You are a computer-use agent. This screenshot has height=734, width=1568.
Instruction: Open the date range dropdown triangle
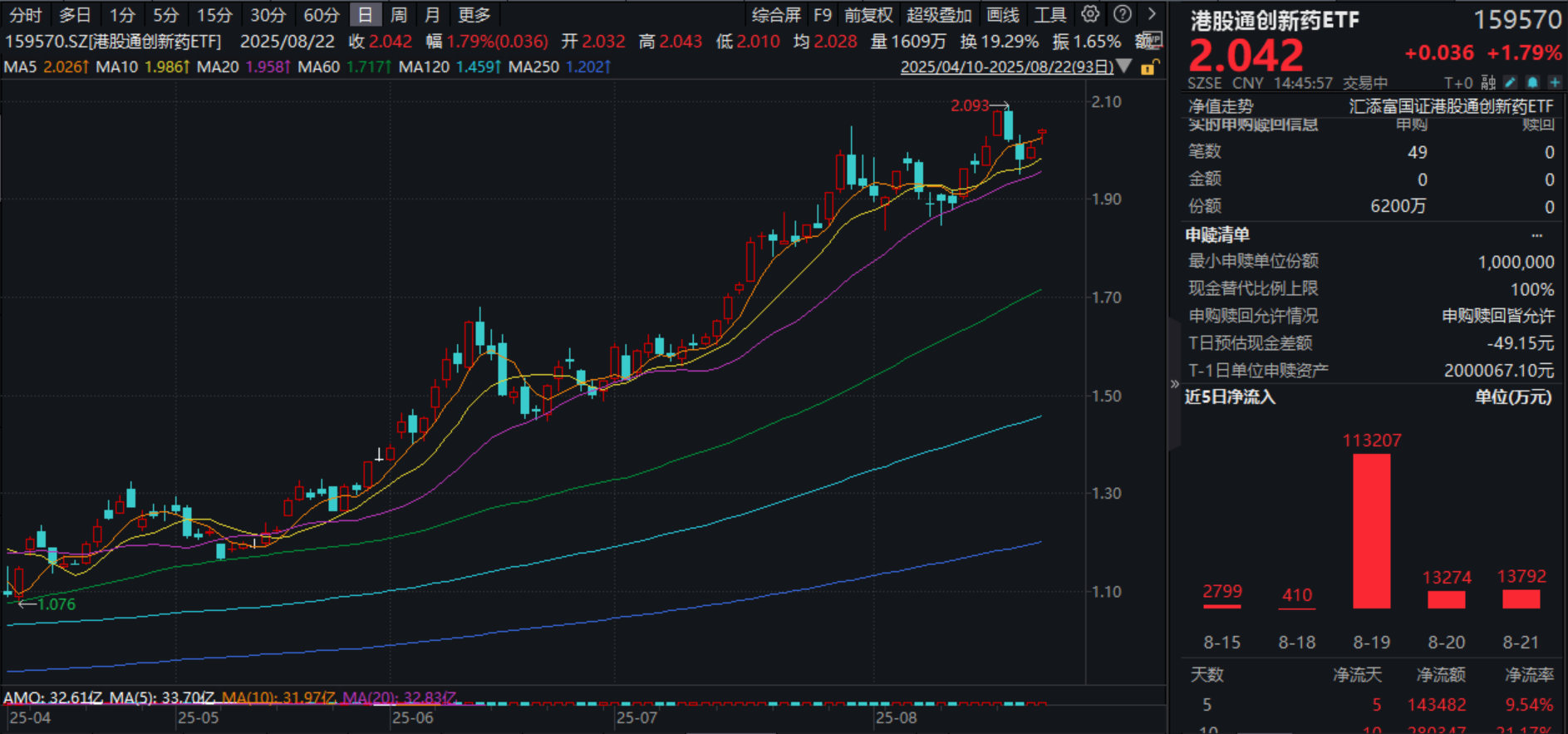coord(1124,67)
